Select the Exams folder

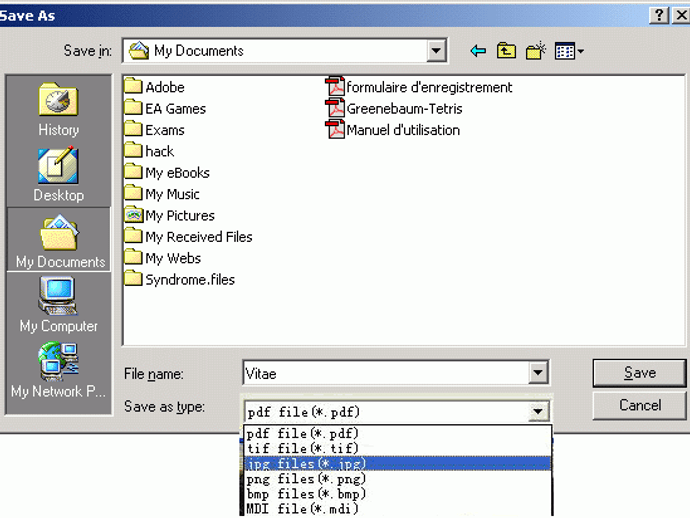(154, 130)
